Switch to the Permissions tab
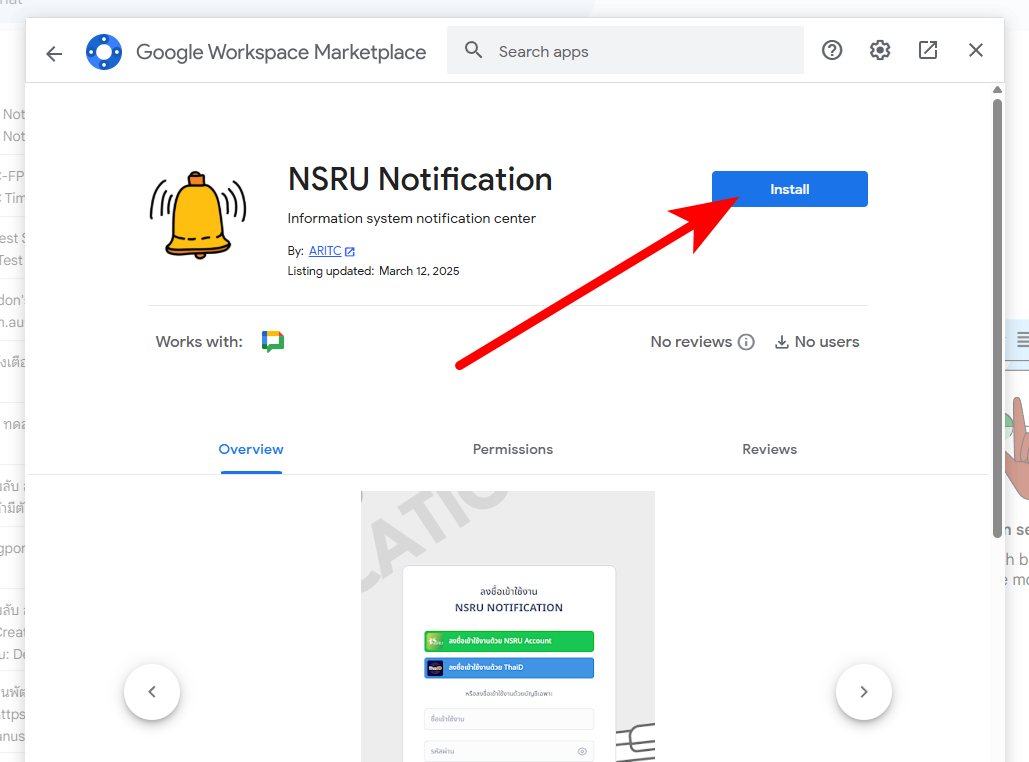Viewport: 1029px width, 762px height. tap(513, 449)
